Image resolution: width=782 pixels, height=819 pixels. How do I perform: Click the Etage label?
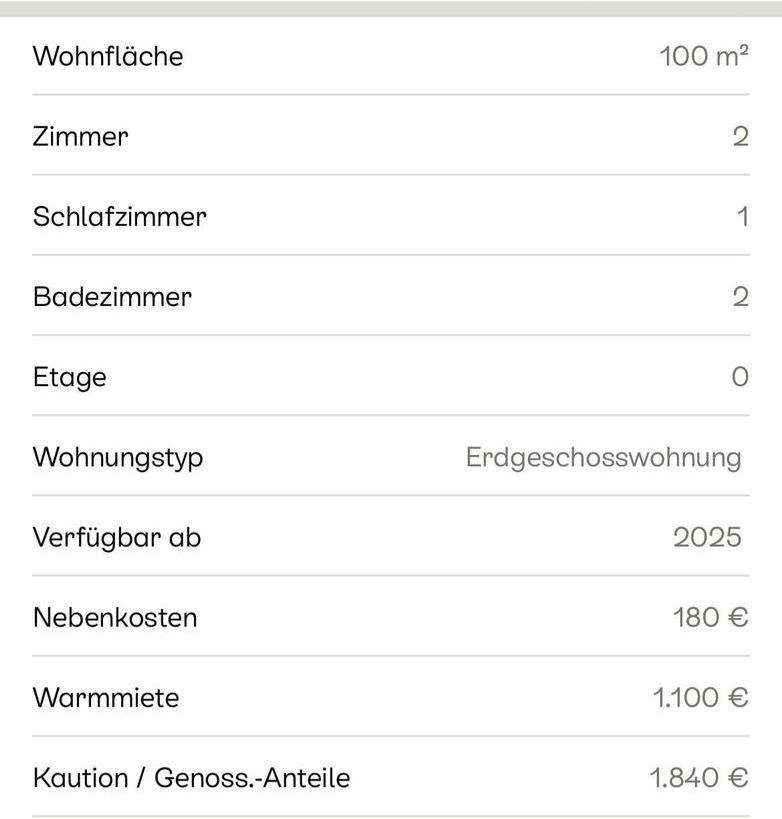[x=70, y=377]
